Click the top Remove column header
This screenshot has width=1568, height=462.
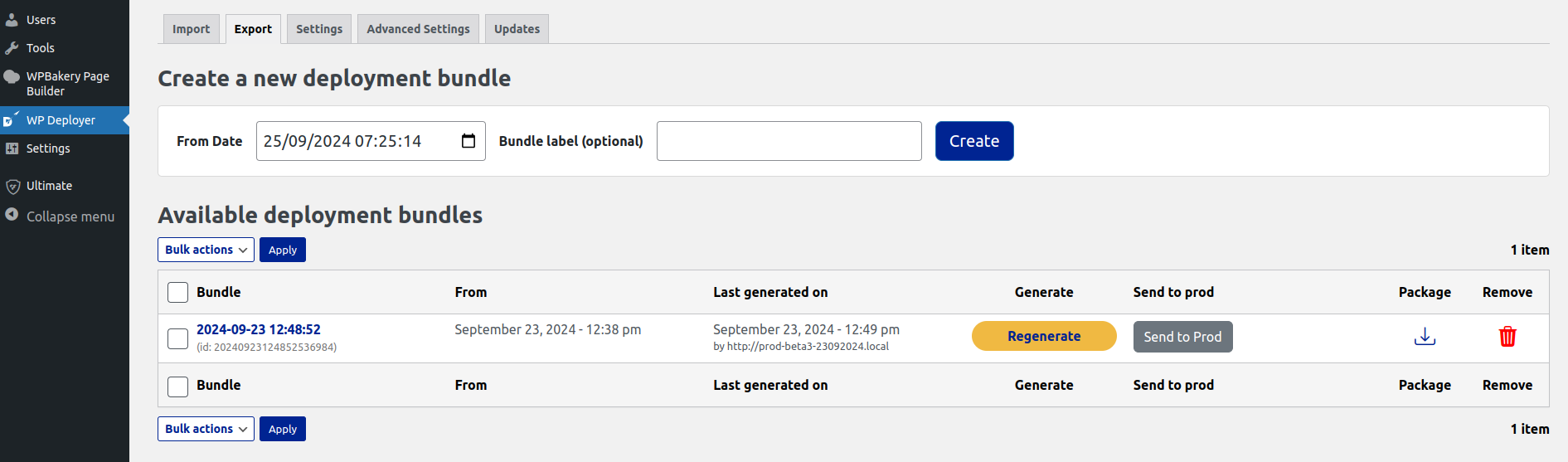pyautogui.click(x=1507, y=292)
